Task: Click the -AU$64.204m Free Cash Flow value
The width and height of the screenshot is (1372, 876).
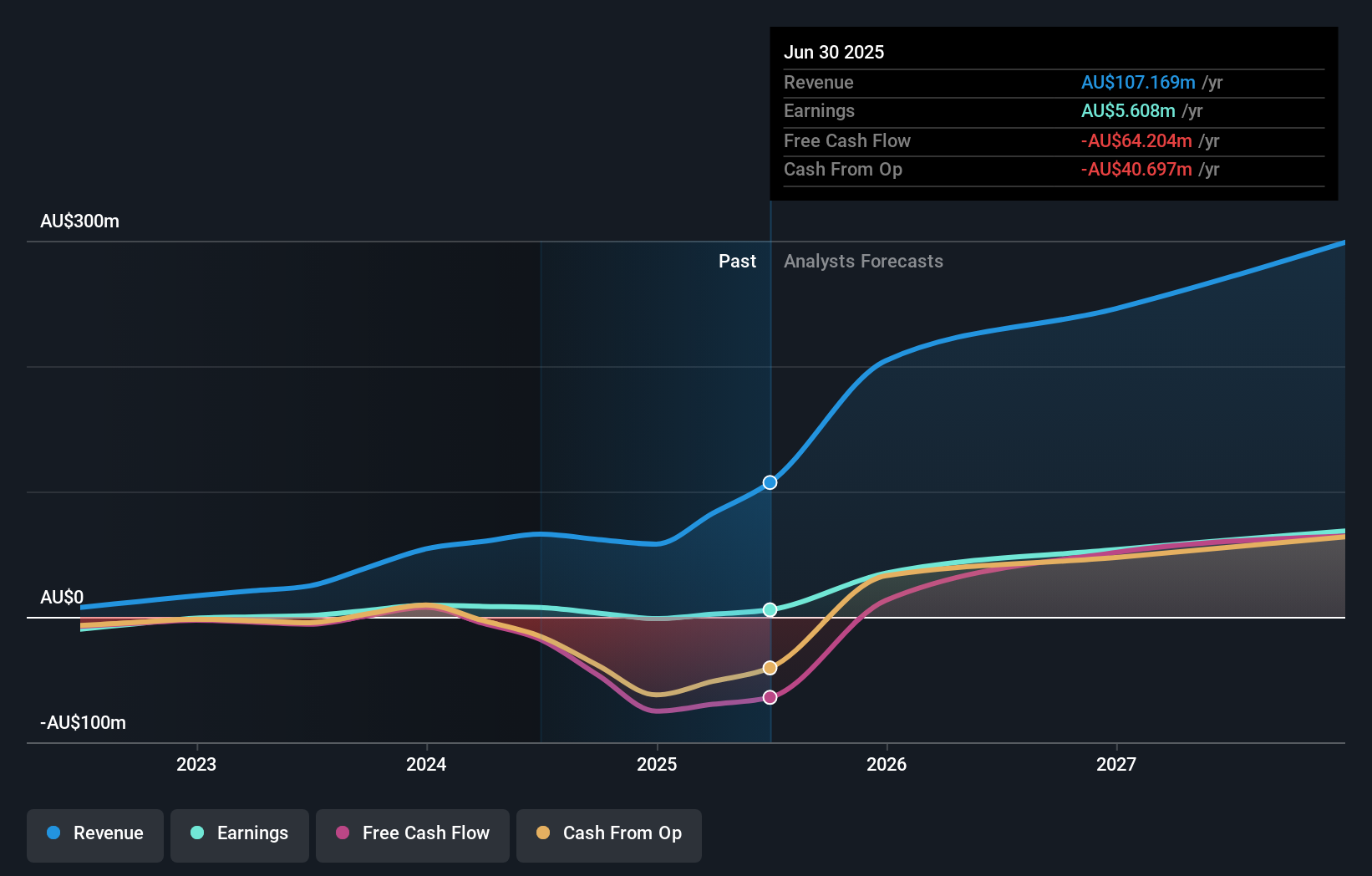Action: pyautogui.click(x=1138, y=140)
